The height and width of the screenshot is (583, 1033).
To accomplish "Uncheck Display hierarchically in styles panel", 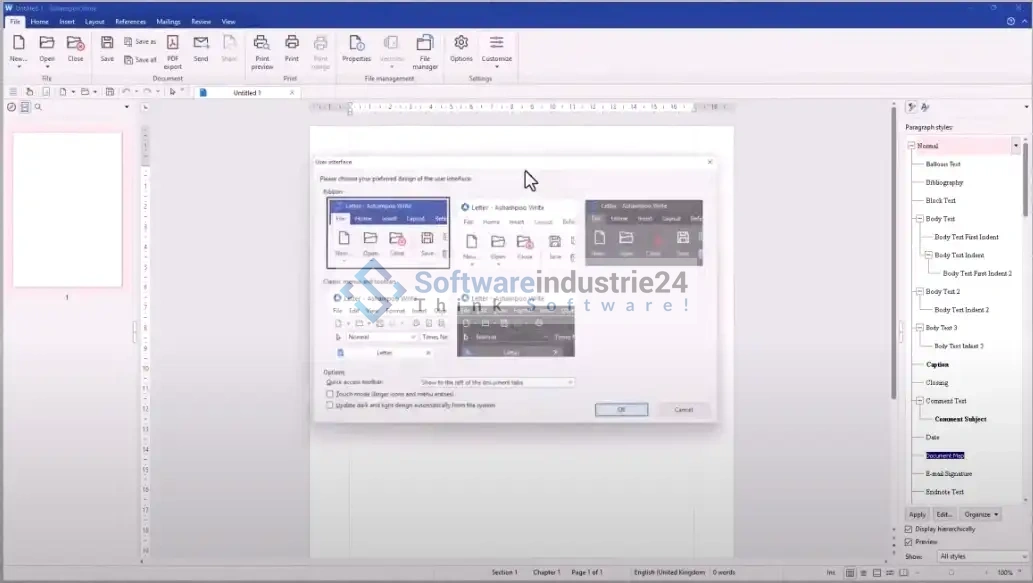I will [x=908, y=529].
